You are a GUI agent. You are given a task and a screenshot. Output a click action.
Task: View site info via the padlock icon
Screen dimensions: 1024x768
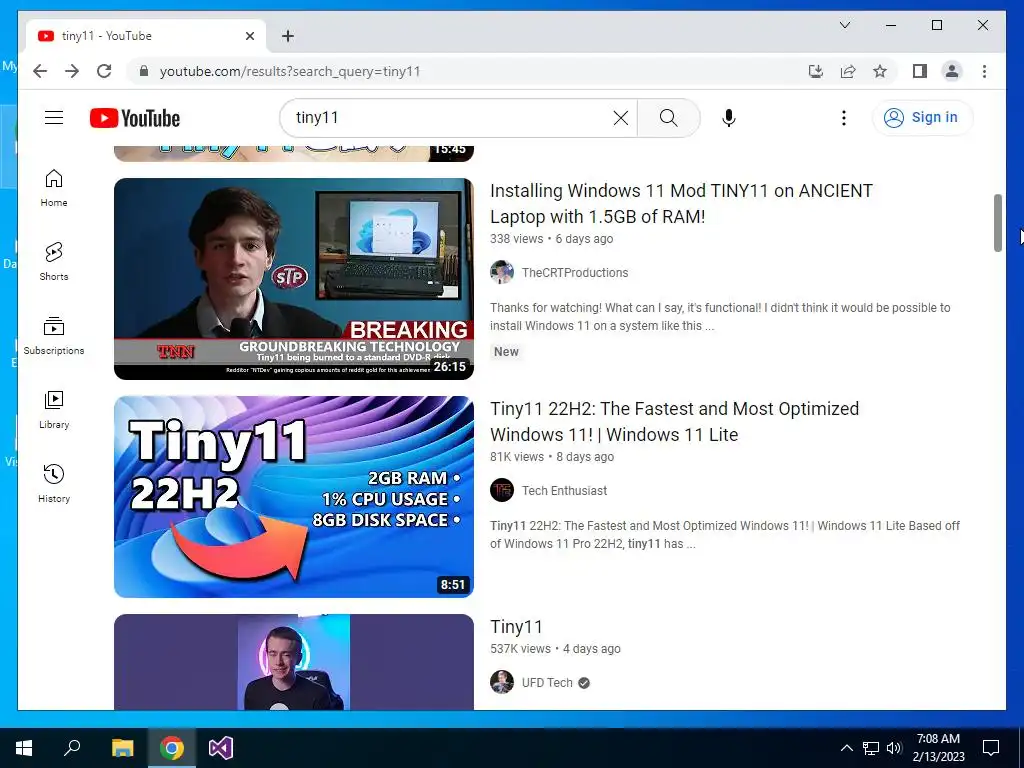pos(144,71)
